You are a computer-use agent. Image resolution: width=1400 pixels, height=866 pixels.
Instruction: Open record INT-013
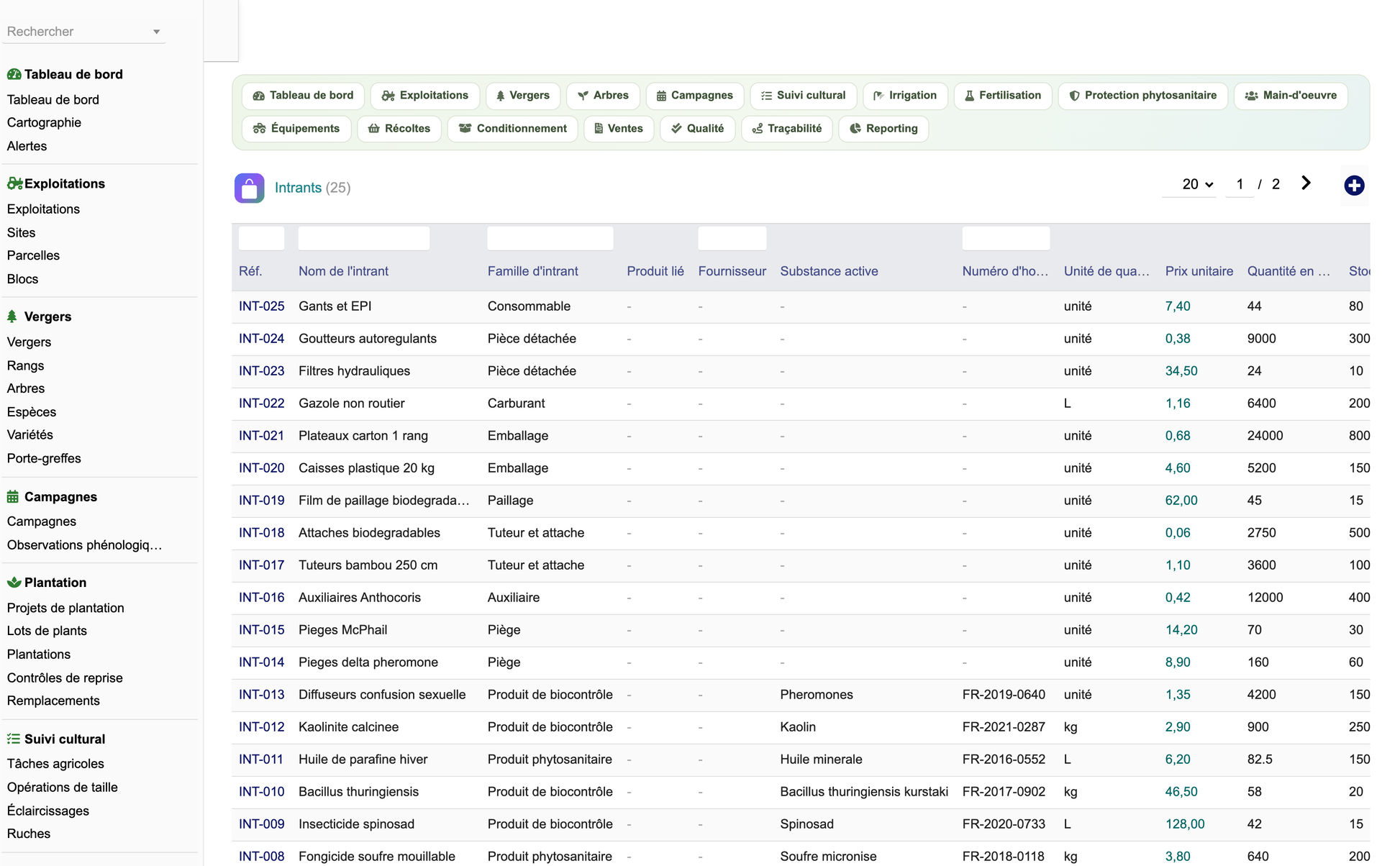coord(261,695)
